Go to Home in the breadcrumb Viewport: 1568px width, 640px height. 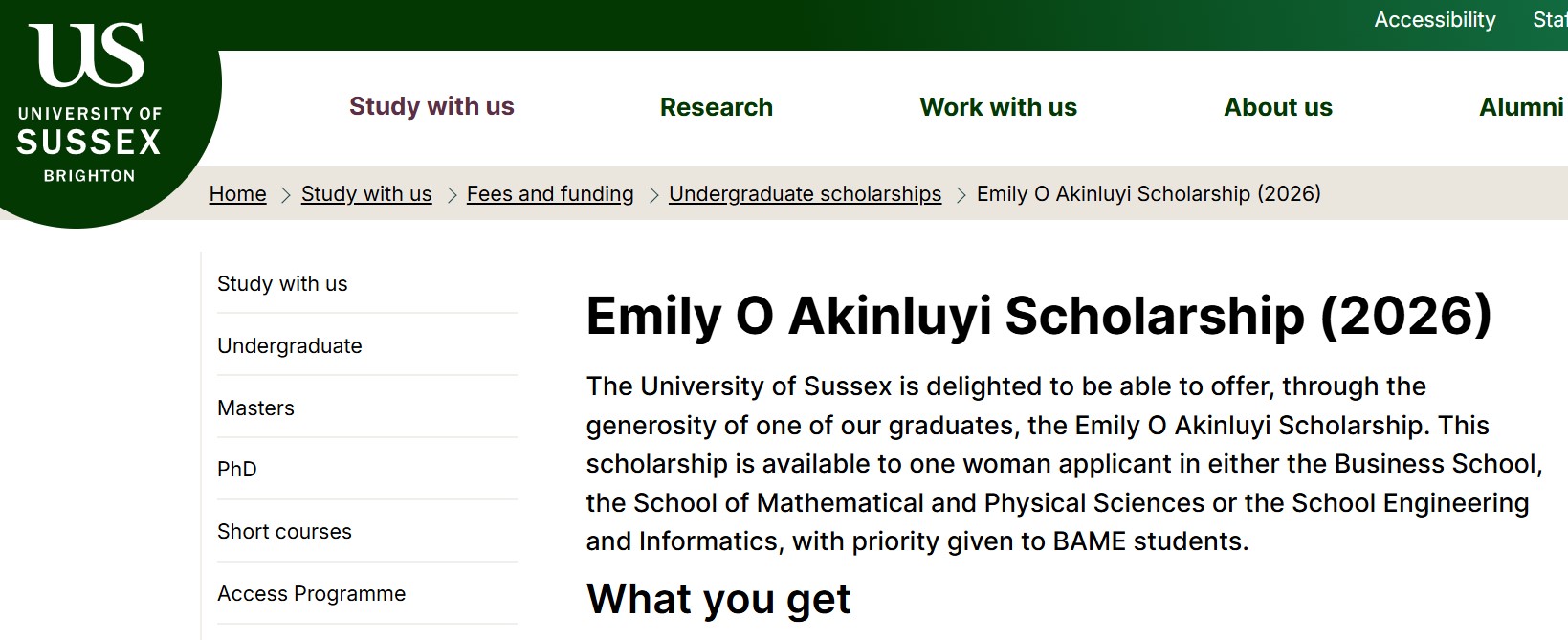[x=238, y=194]
